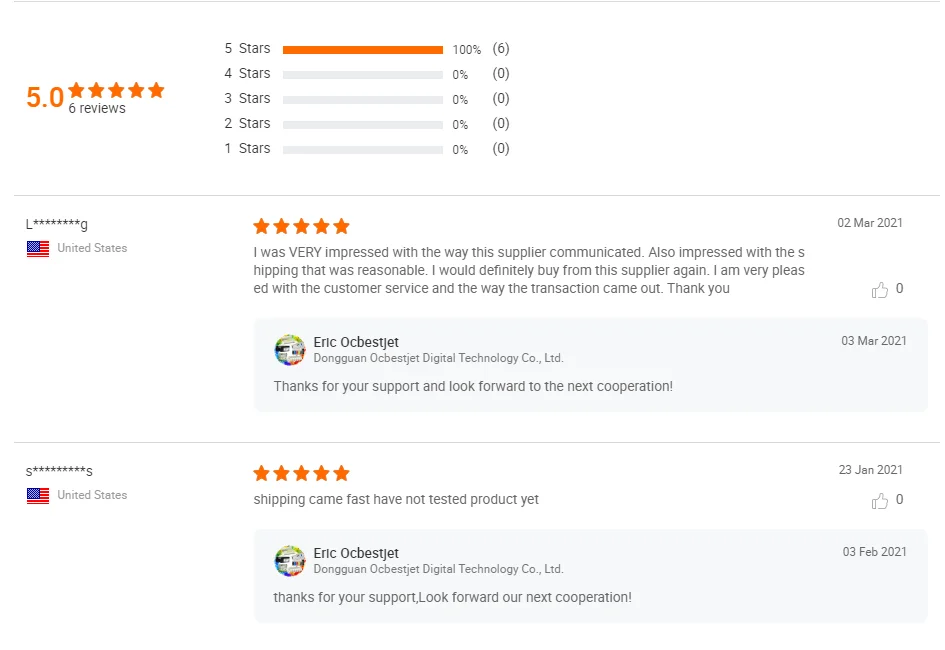
Task: Click the 5 Stars orange progress bar
Action: [362, 49]
